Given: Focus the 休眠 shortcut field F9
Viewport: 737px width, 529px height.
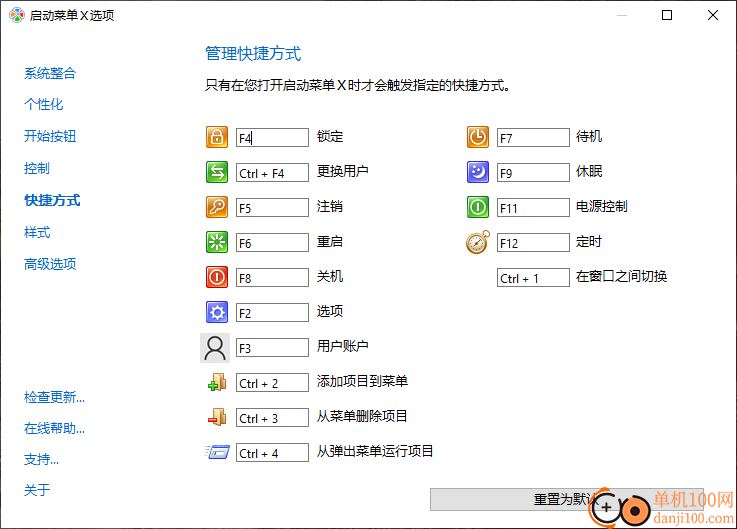Looking at the screenshot, I should pos(533,173).
